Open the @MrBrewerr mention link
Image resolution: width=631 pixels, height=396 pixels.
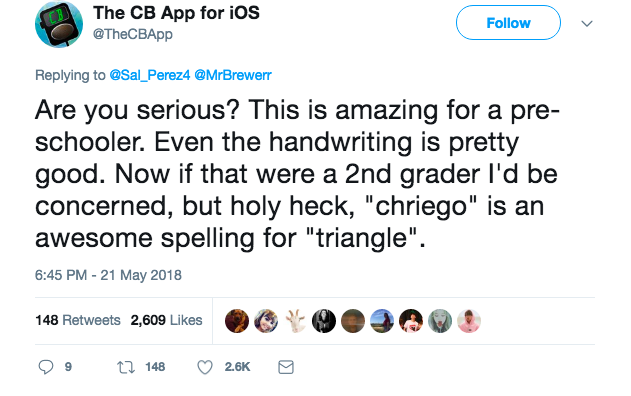pyautogui.click(x=233, y=75)
